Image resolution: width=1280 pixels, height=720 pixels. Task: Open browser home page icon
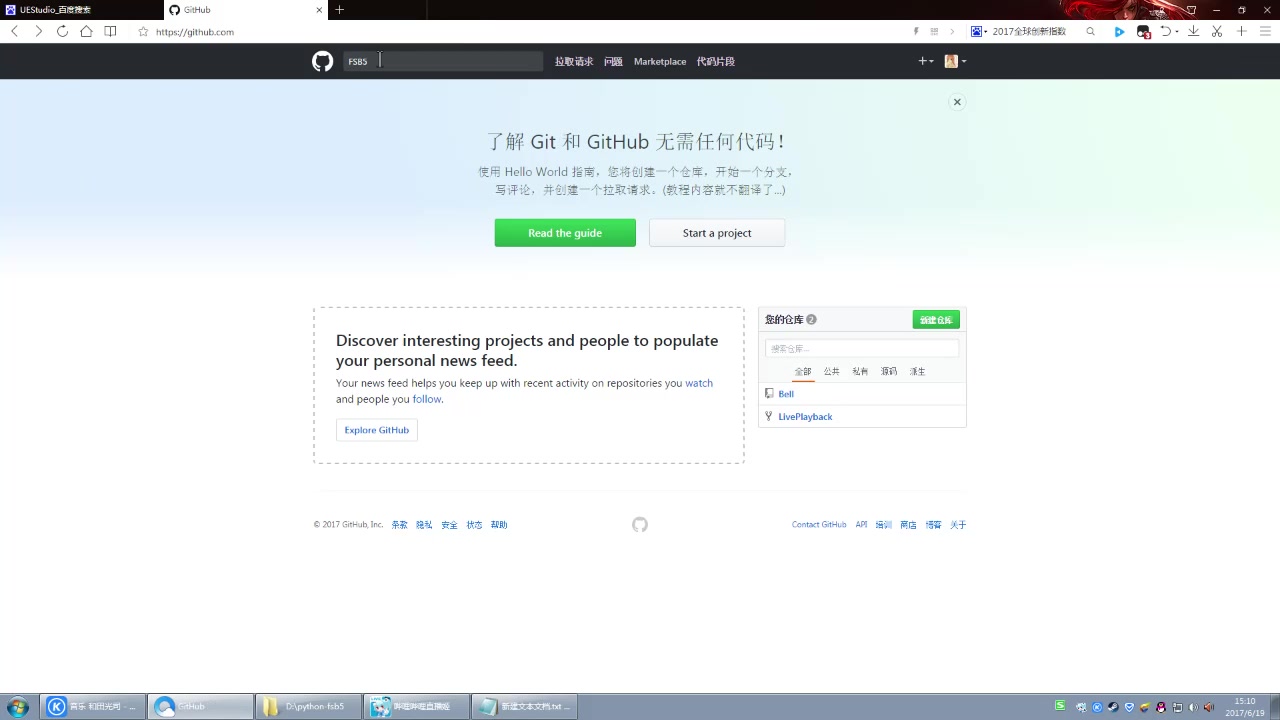(86, 31)
